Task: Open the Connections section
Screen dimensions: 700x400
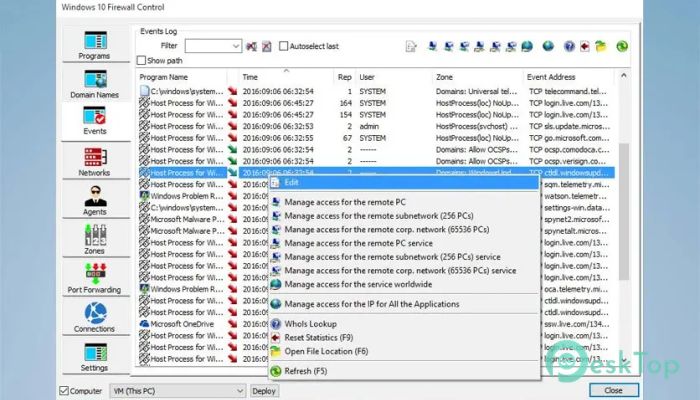Action: (94, 317)
